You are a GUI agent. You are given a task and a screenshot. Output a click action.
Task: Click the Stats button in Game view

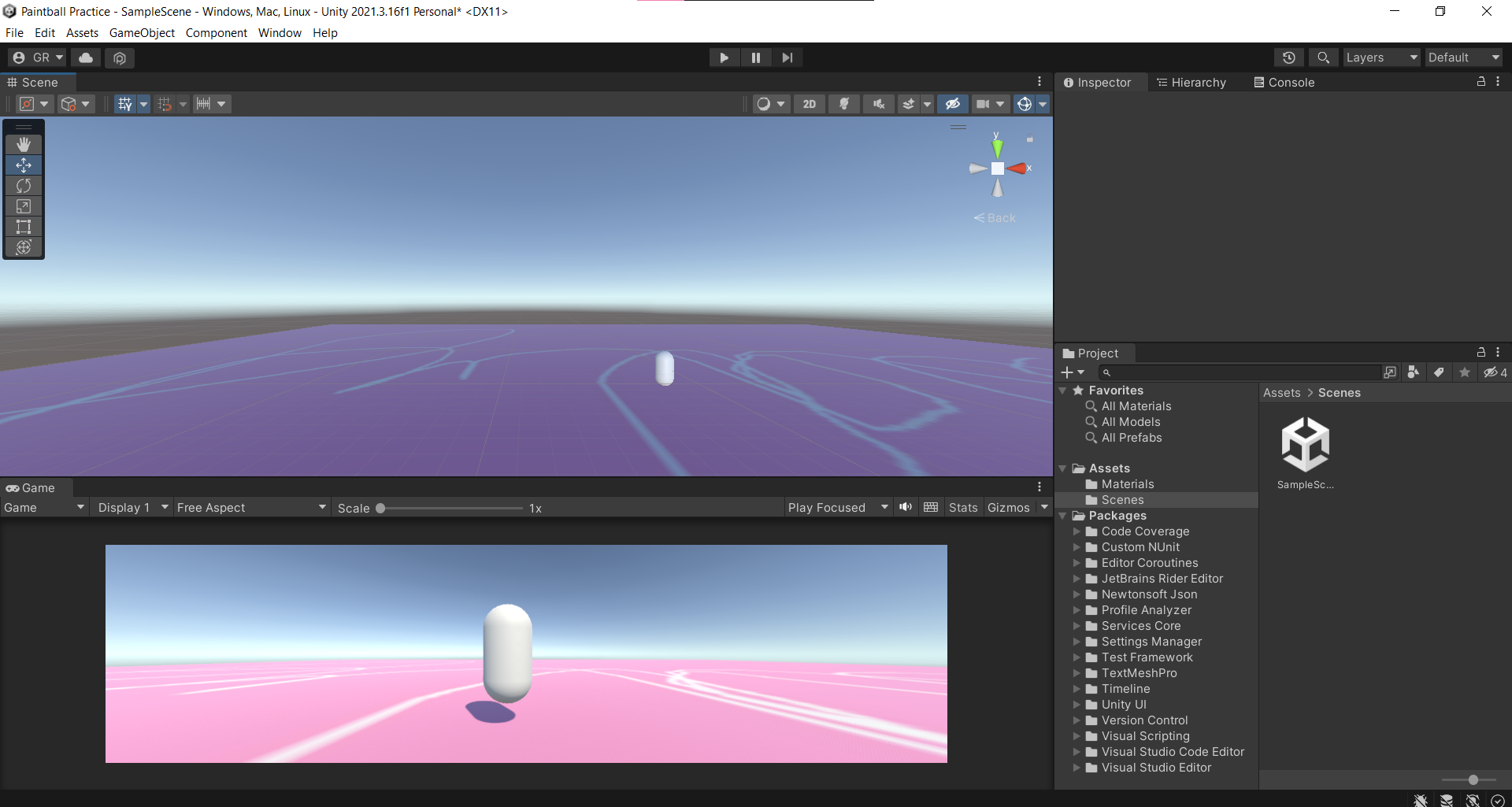[963, 508]
